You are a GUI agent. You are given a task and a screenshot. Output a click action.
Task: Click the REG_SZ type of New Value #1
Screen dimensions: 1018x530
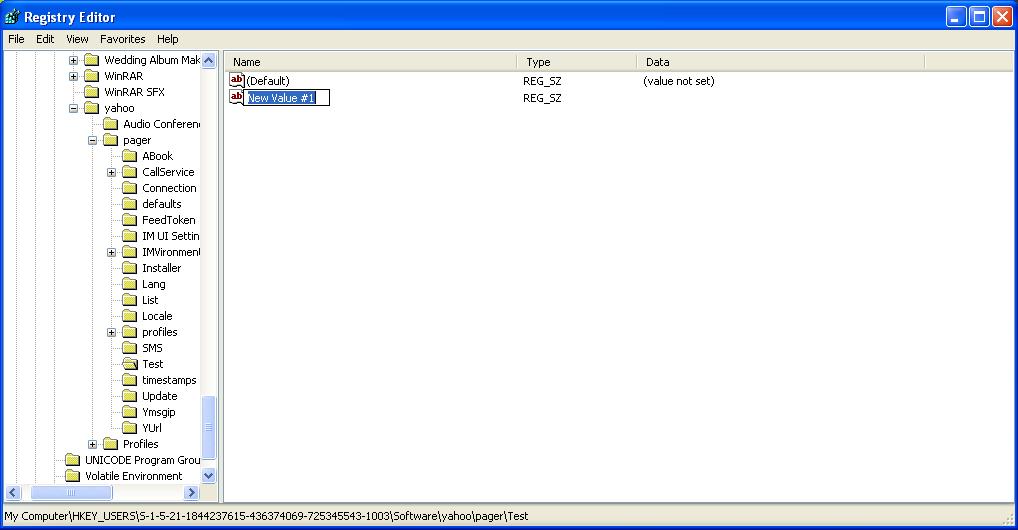542,98
